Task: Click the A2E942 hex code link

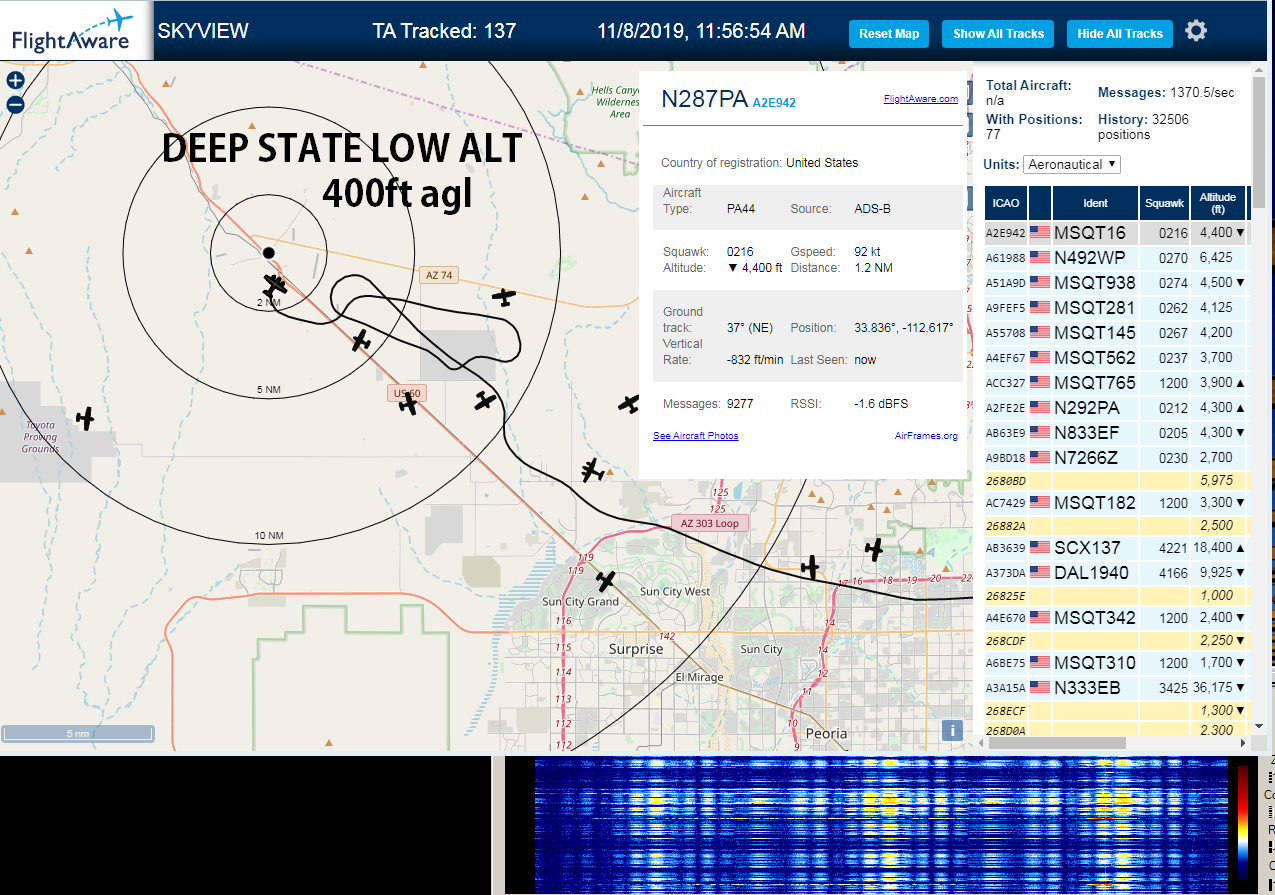Action: (x=774, y=102)
